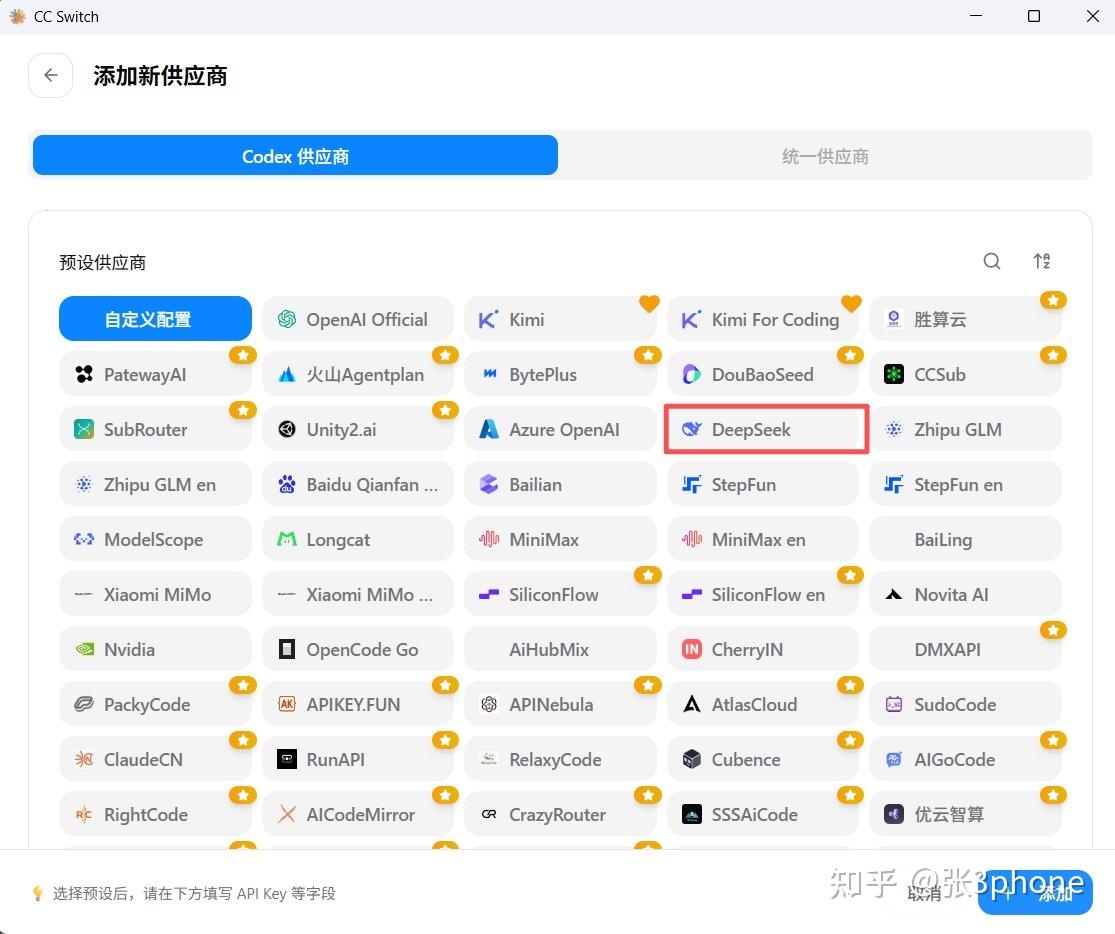Choose SSSAiCode provider
The height and width of the screenshot is (934, 1115).
pos(763,814)
